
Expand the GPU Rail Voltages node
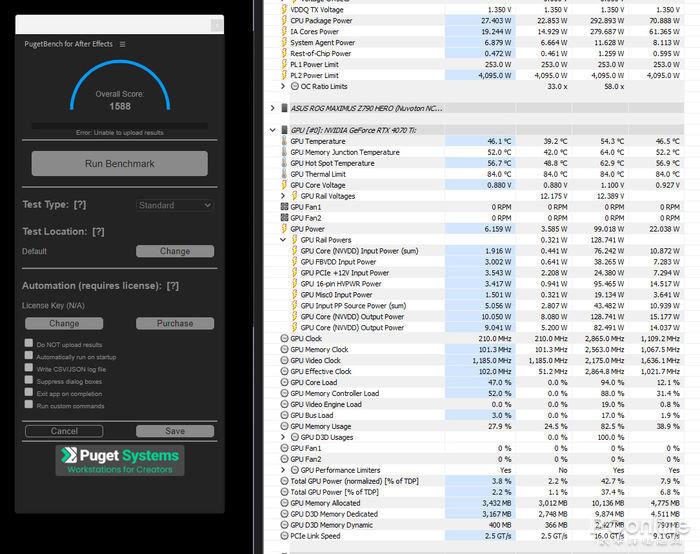click(283, 196)
